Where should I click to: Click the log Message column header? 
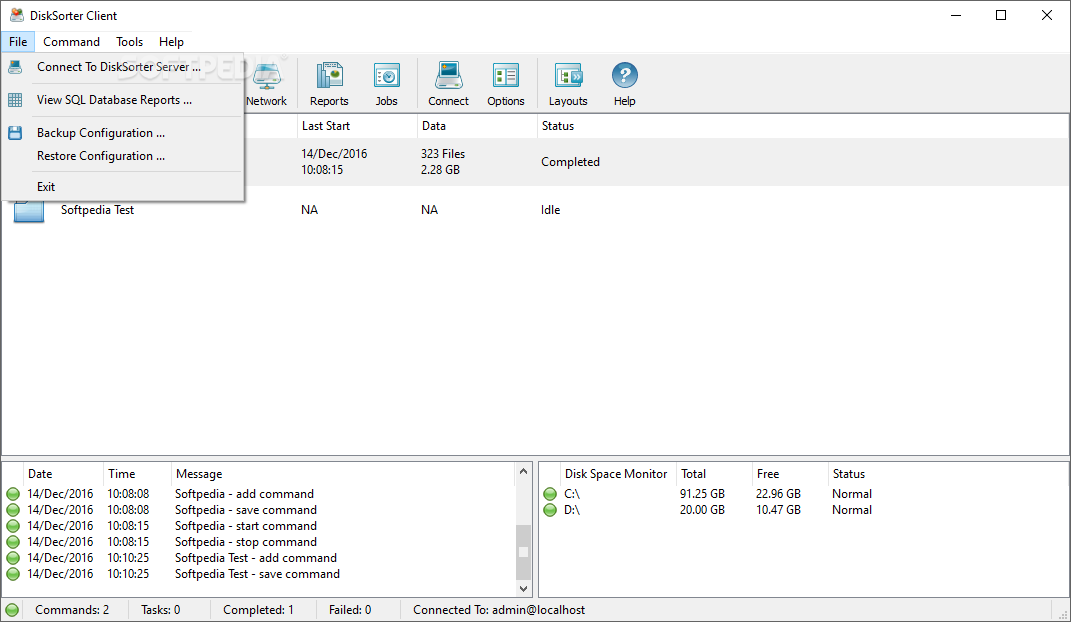343,474
